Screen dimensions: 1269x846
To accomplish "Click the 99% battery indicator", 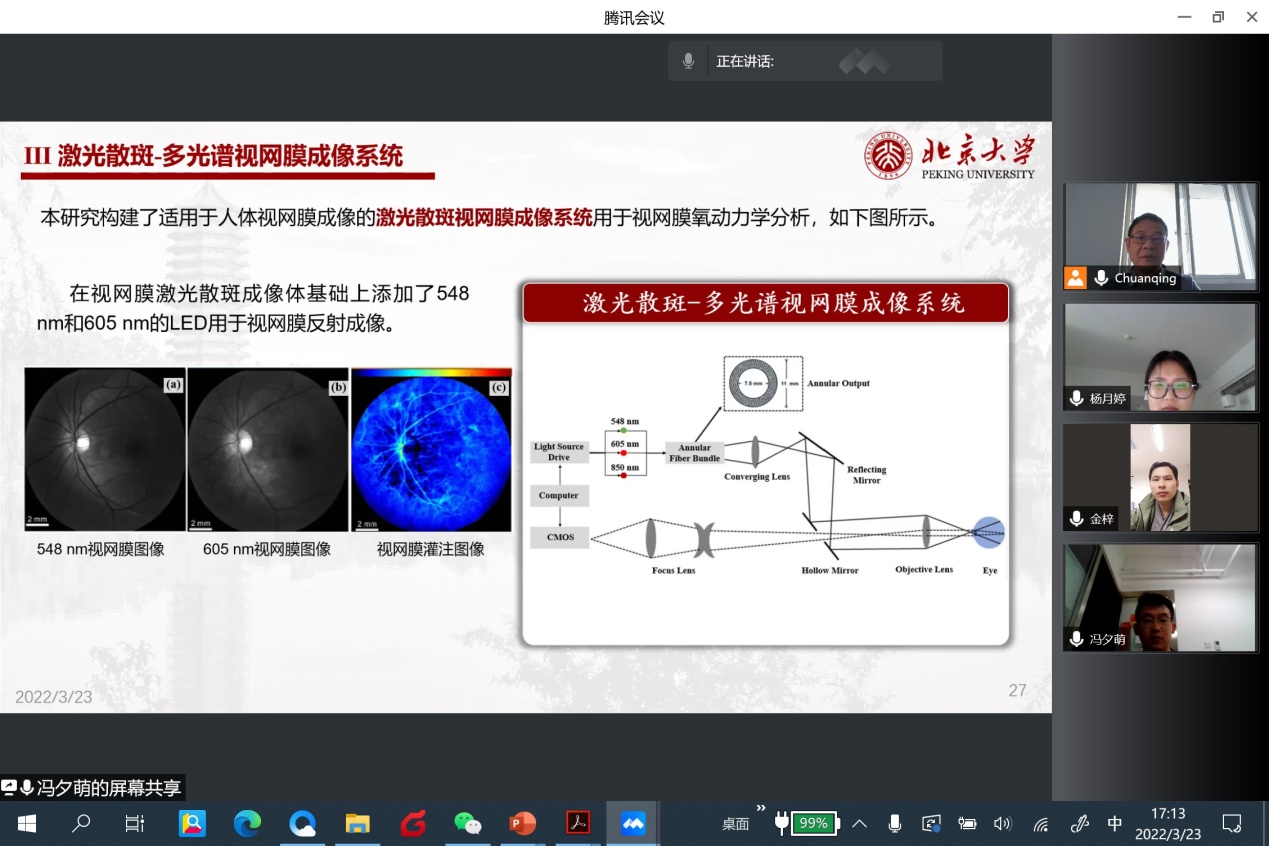I will tap(813, 823).
